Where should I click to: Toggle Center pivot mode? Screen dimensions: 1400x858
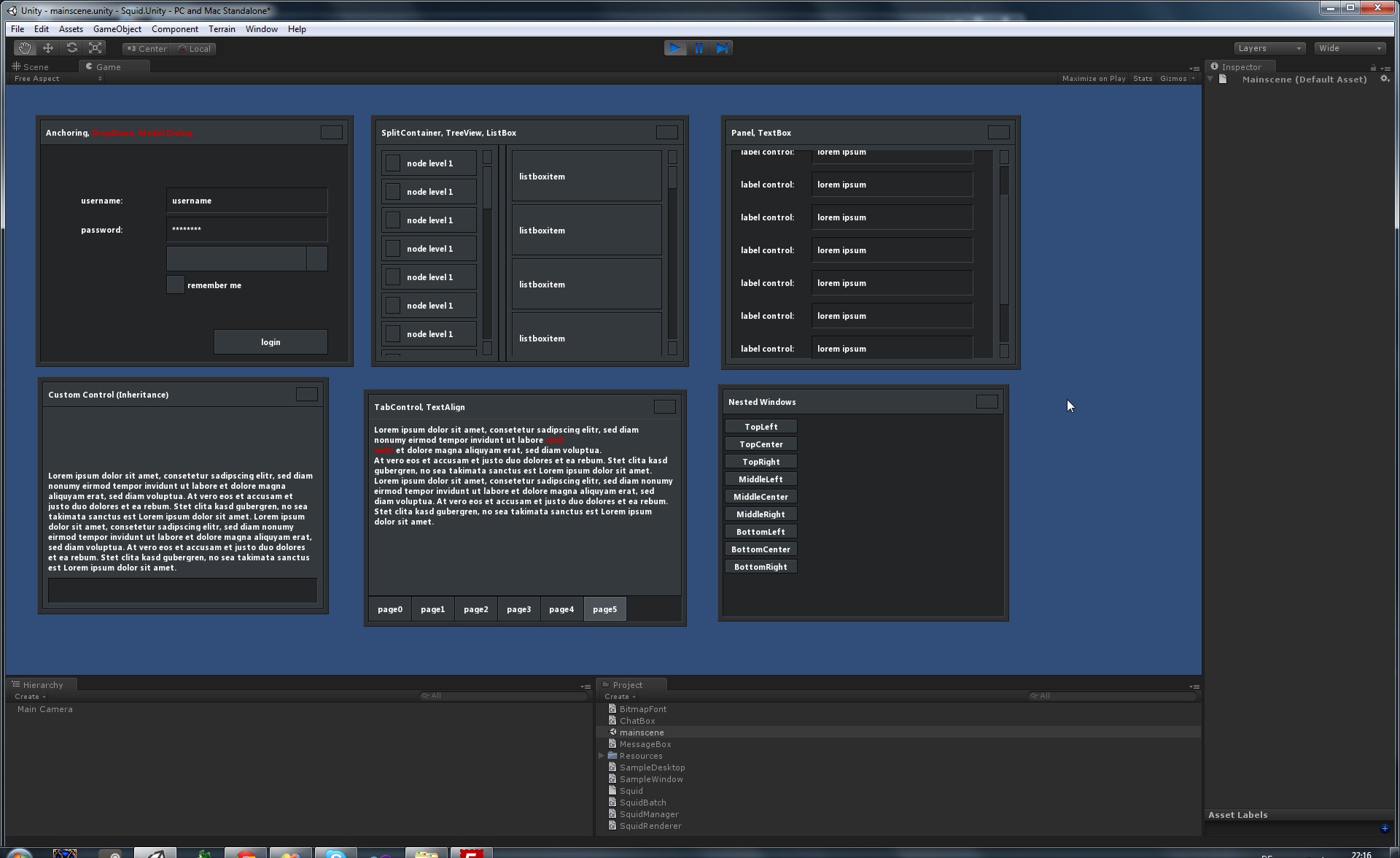pyautogui.click(x=145, y=48)
